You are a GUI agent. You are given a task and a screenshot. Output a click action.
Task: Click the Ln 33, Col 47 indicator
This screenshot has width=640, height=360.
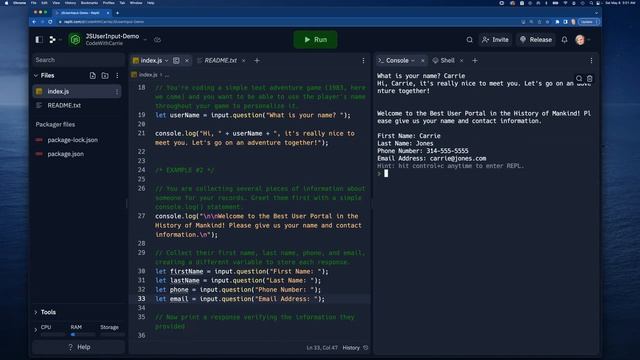(x=322, y=348)
